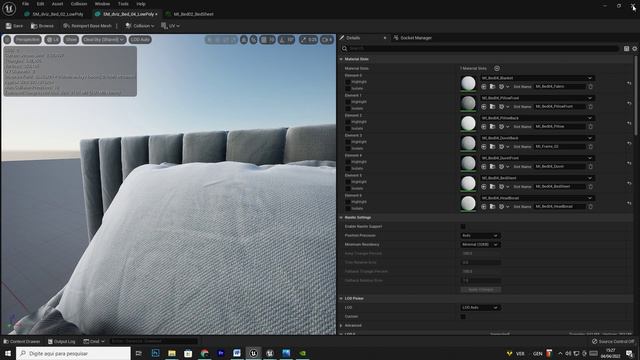This screenshot has height=360, width=640.
Task: Collapse the Material Slots section
Action: (x=341, y=59)
